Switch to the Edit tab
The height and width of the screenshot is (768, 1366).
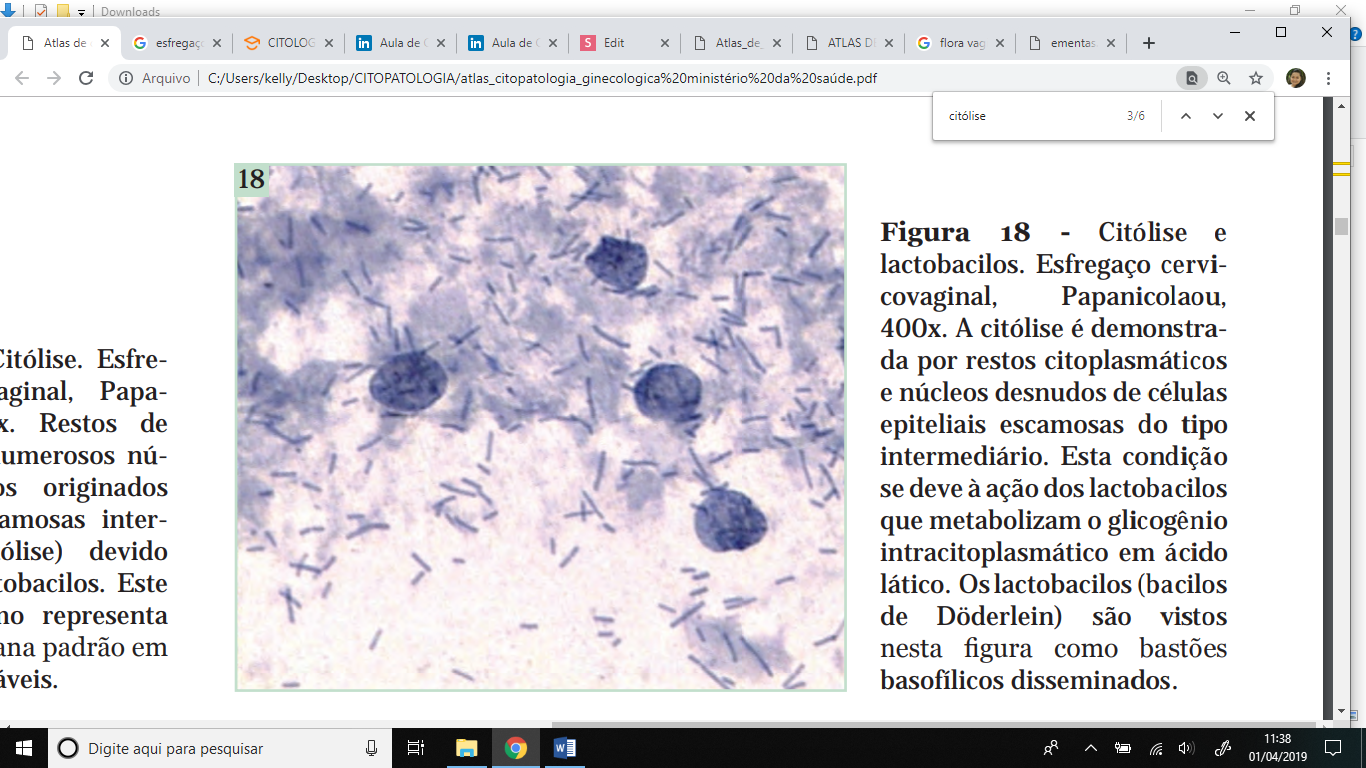tap(625, 43)
